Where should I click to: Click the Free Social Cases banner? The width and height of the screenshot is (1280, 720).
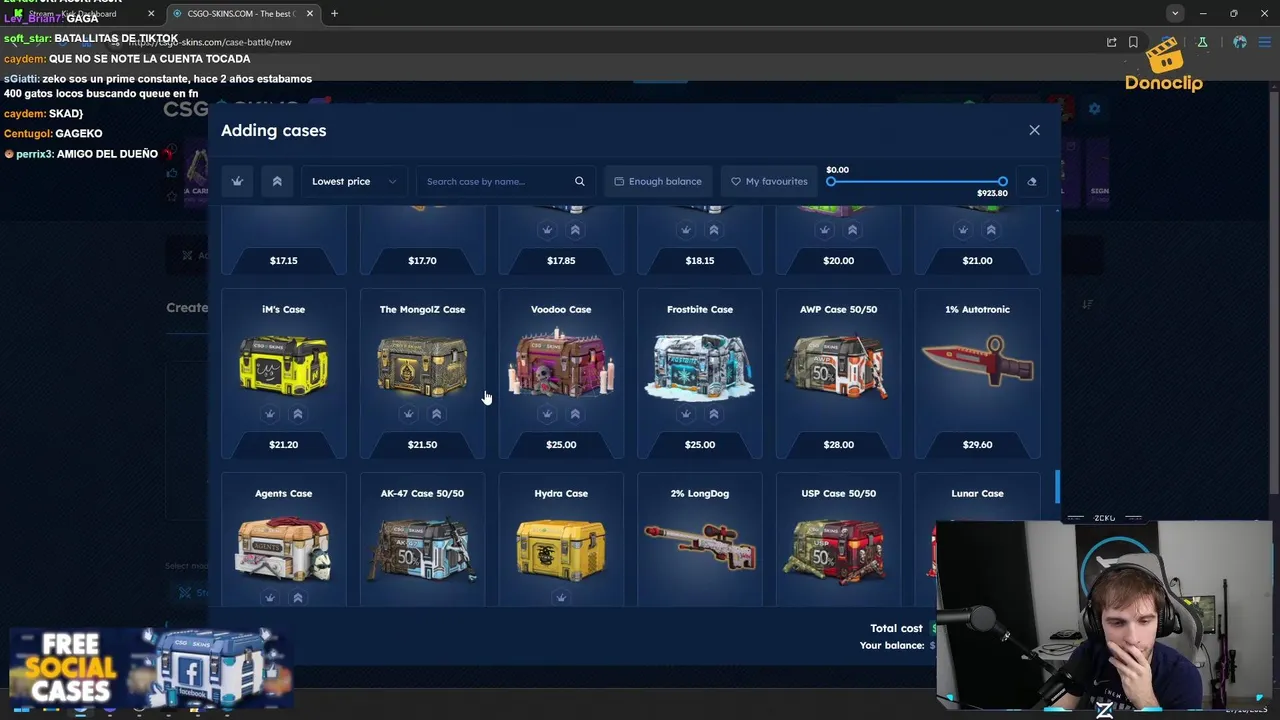(x=150, y=667)
